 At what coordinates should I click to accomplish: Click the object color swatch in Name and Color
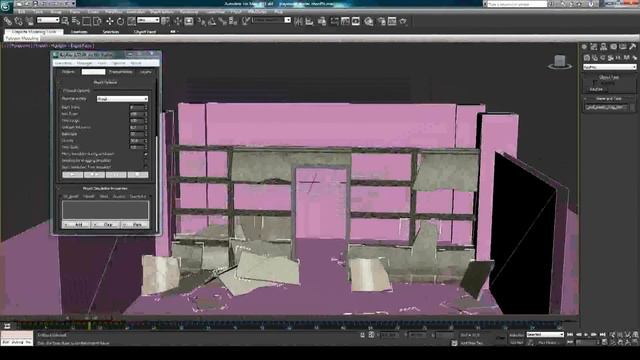pyautogui.click(x=632, y=107)
